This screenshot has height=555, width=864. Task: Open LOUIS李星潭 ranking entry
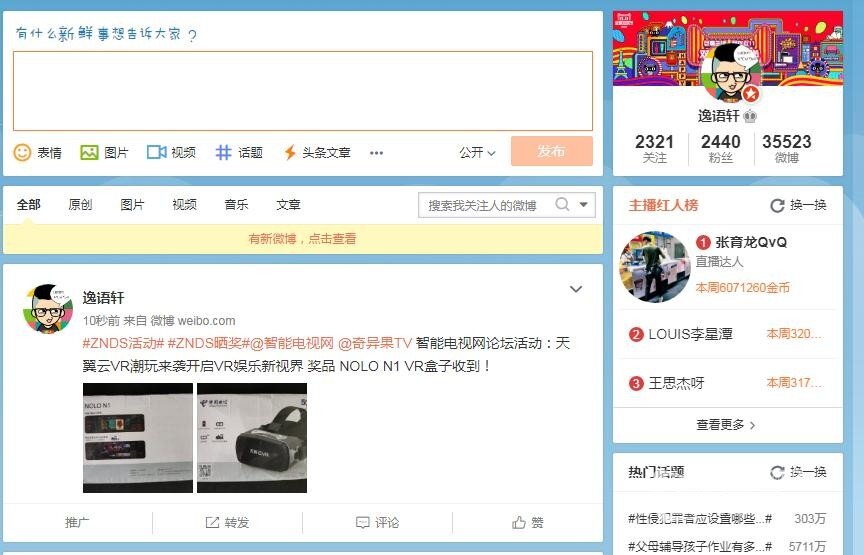tap(690, 334)
